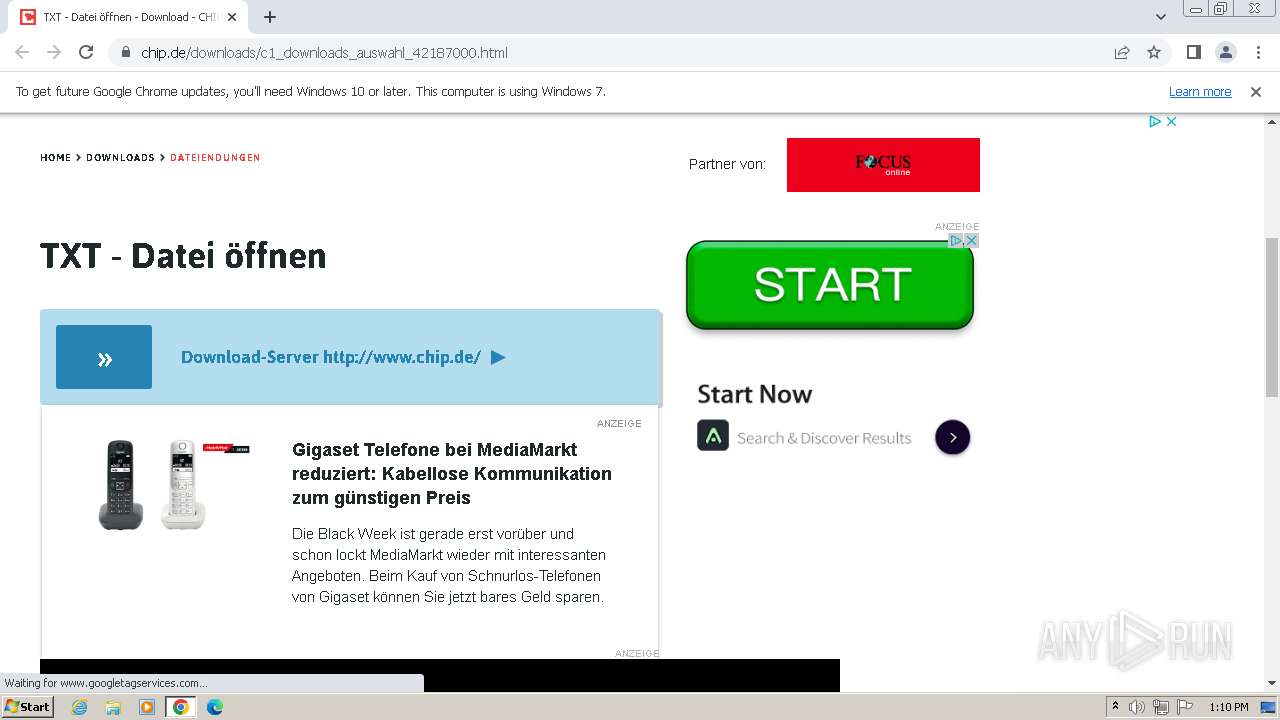
Task: Open the site security lock icon
Action: (x=125, y=52)
